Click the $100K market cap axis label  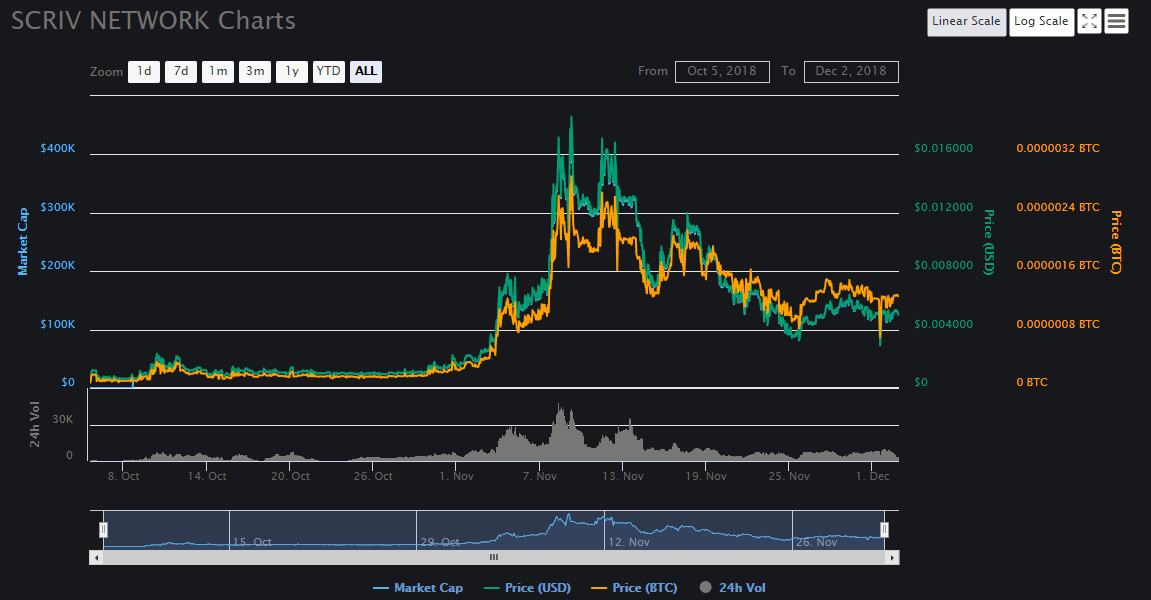tap(58, 325)
